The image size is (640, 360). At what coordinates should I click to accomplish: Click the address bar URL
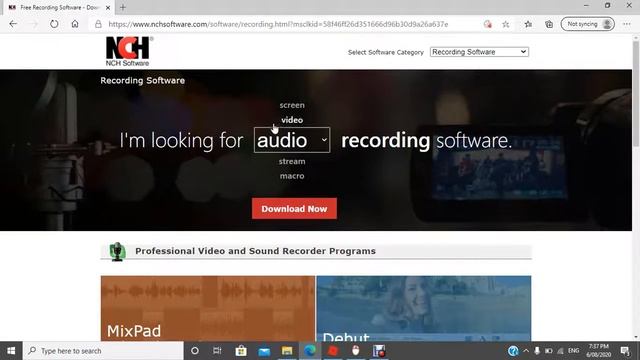pos(278,24)
